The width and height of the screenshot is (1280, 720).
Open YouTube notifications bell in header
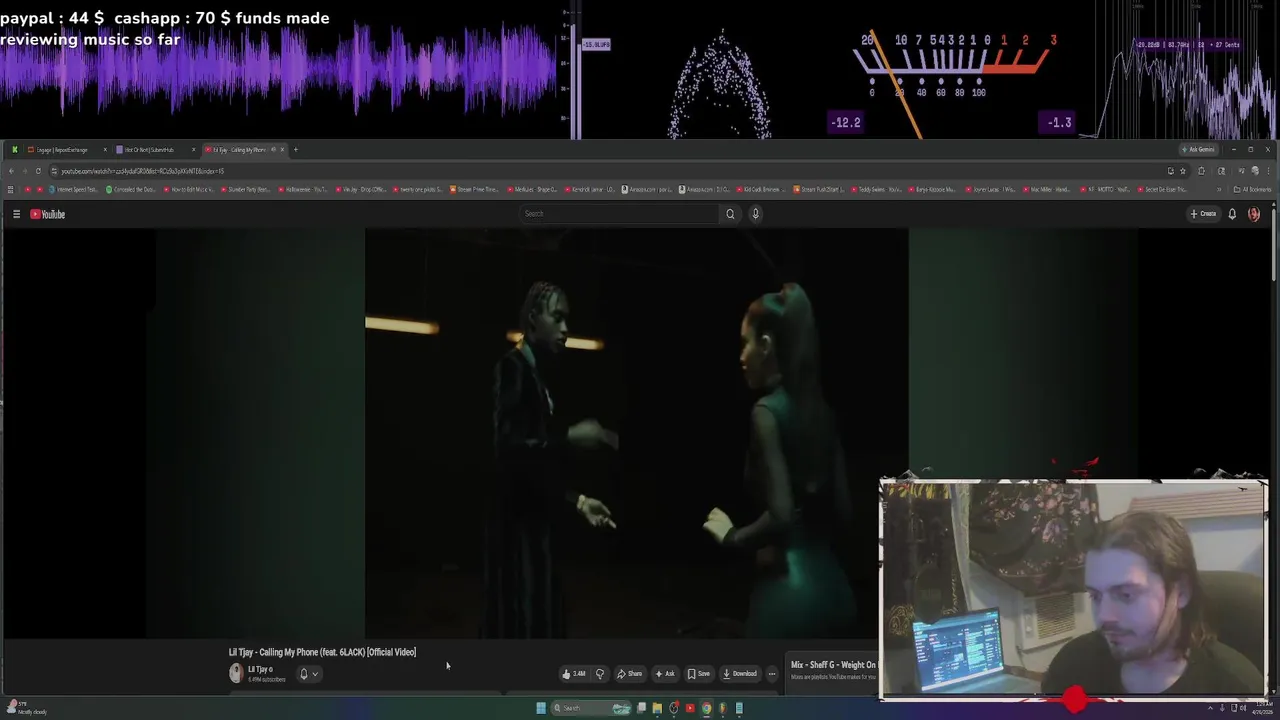pos(1232,214)
